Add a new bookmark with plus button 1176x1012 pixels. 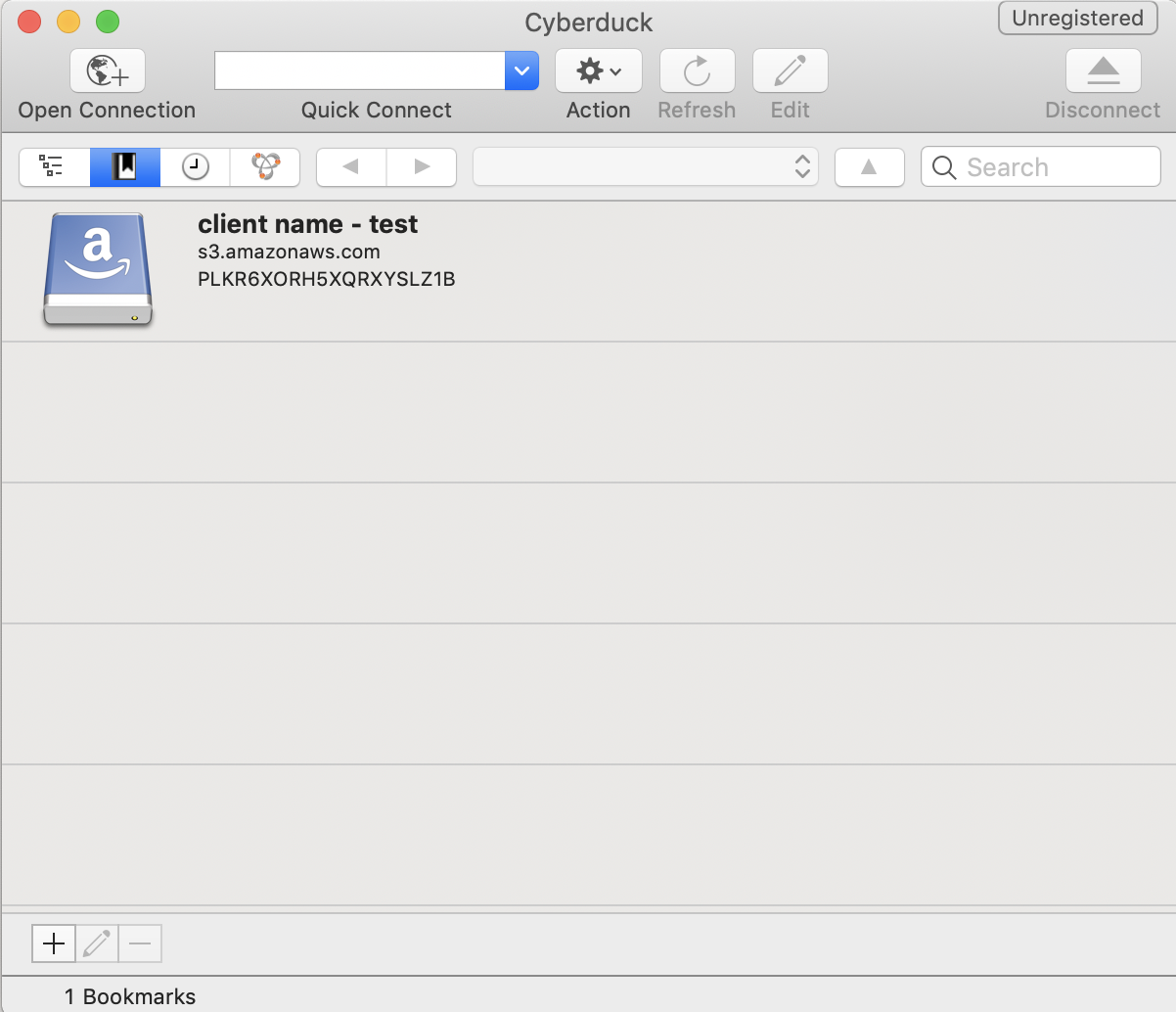click(x=54, y=943)
